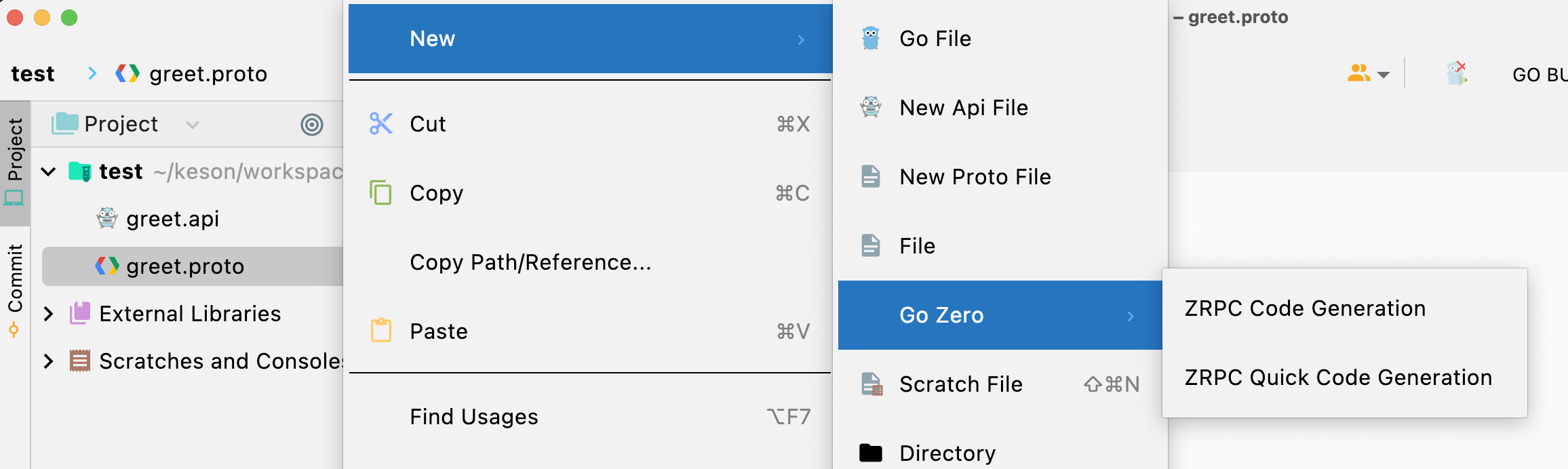Click the New Api File gopher icon
The image size is (1568, 469).
(871, 107)
